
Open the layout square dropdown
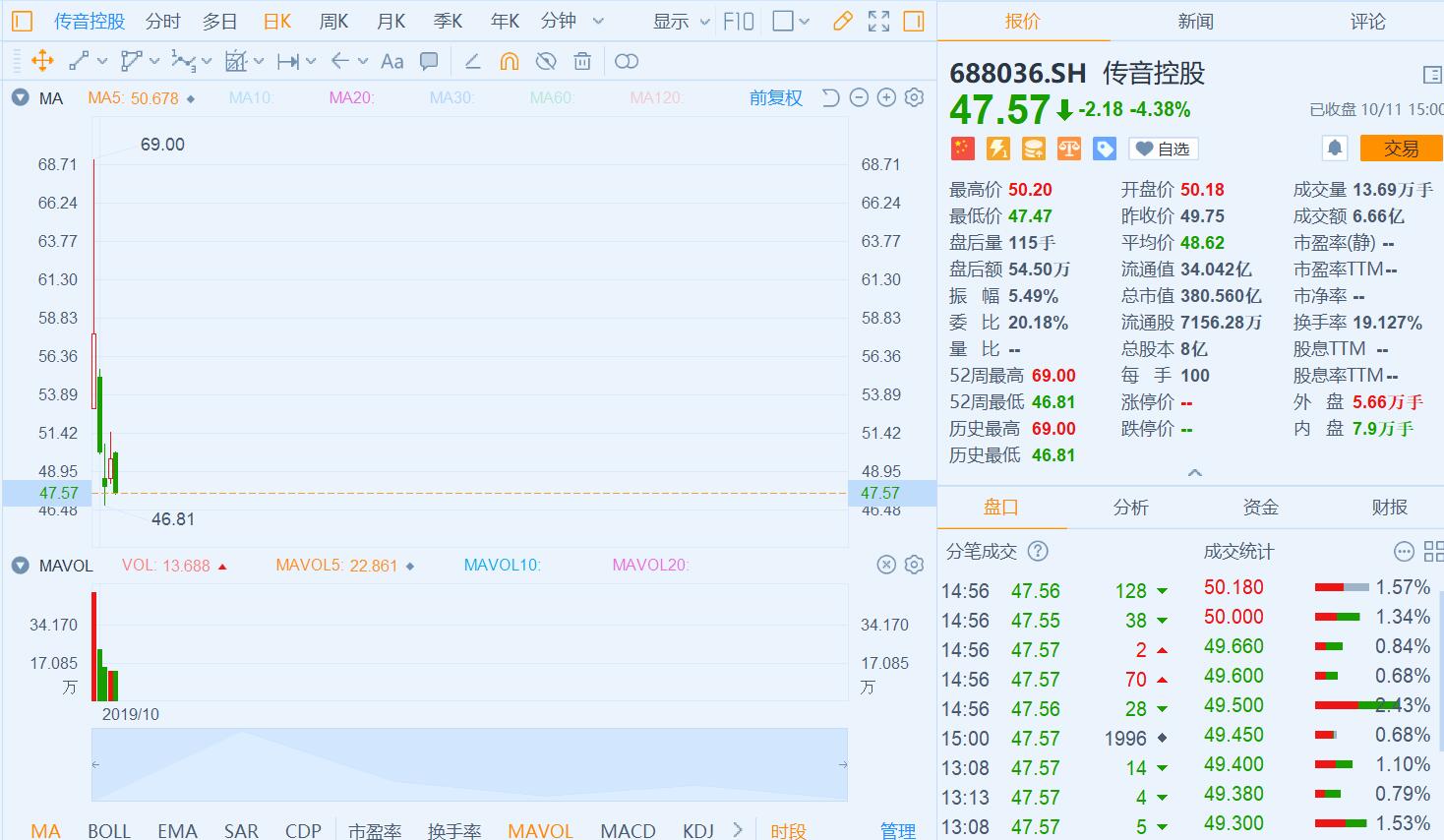791,21
